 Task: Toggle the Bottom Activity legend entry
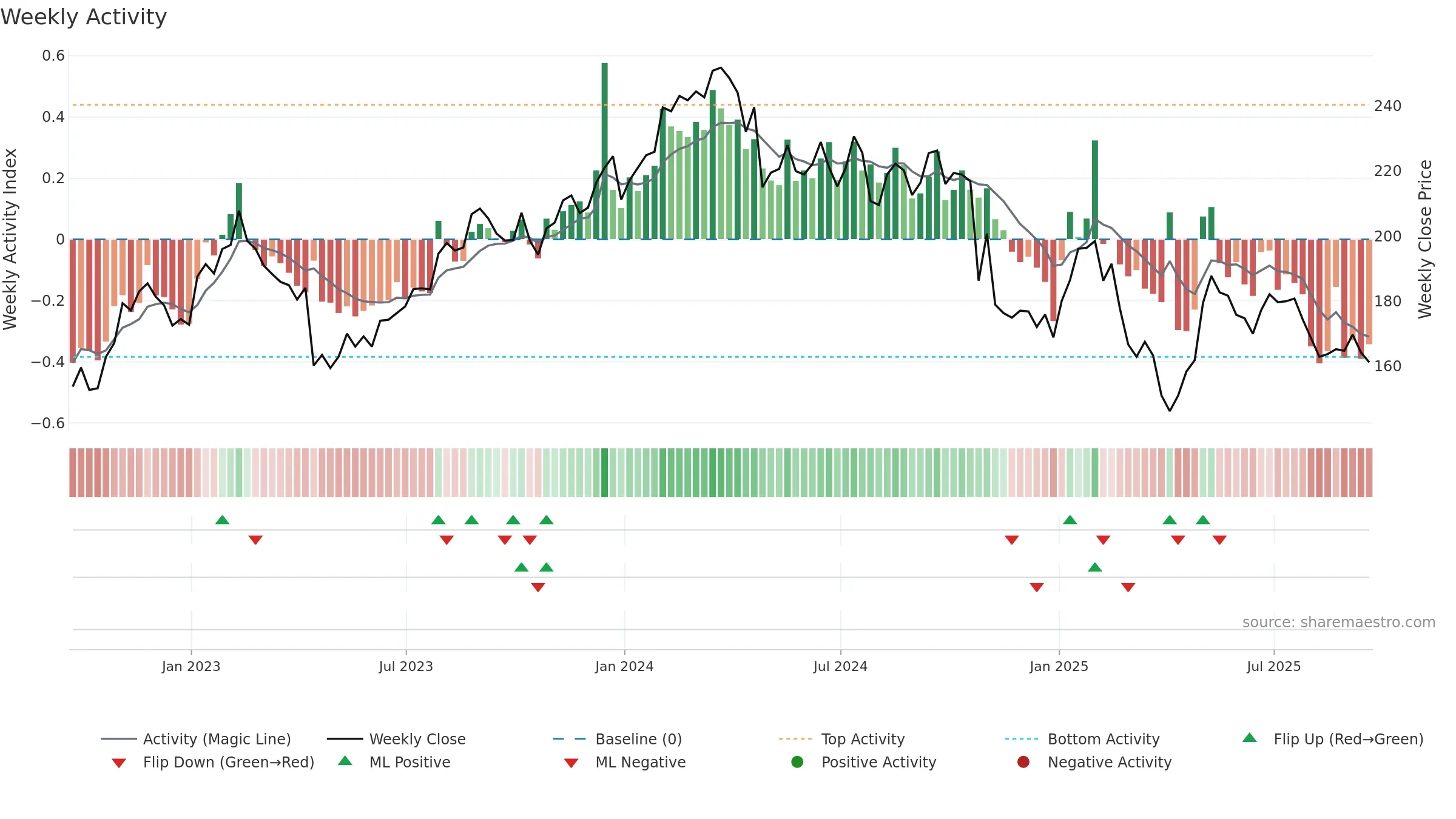click(1082, 739)
